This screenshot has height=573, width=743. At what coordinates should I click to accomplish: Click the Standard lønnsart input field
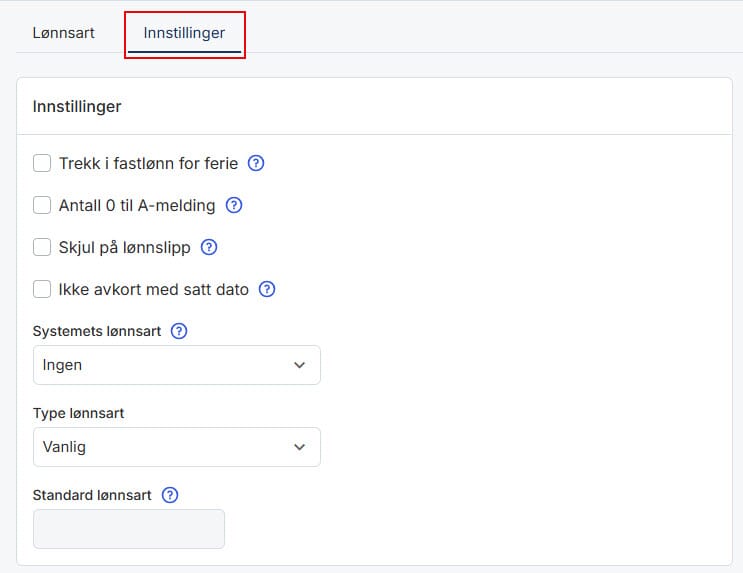tap(129, 529)
